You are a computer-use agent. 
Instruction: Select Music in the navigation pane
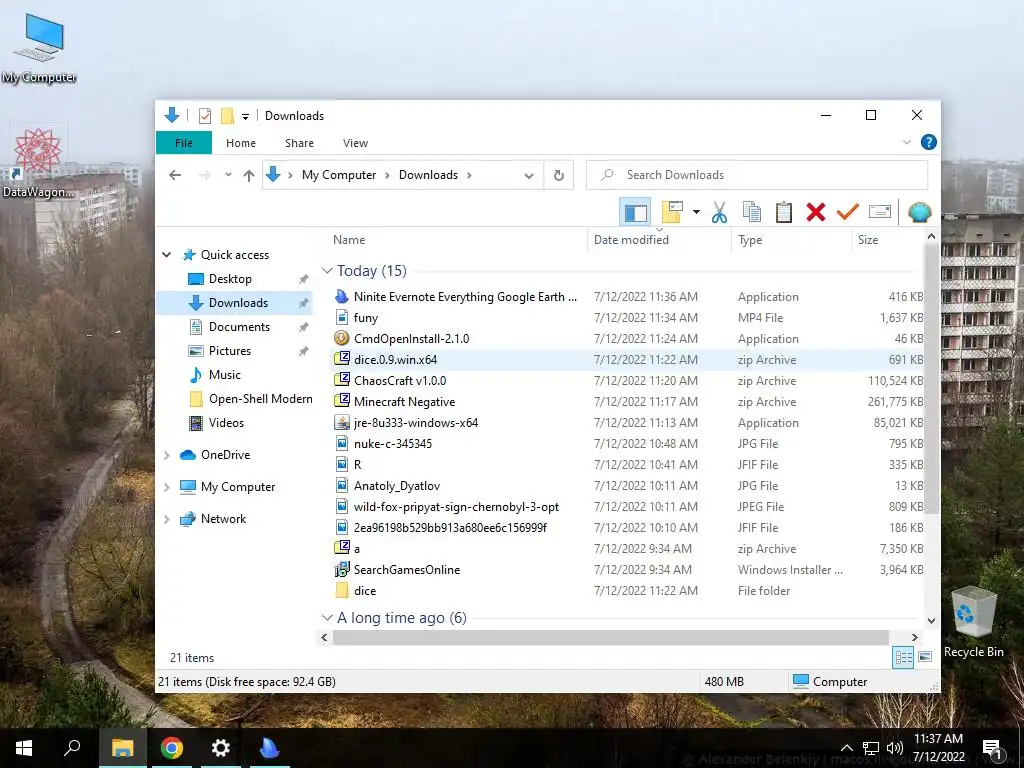click(x=225, y=375)
